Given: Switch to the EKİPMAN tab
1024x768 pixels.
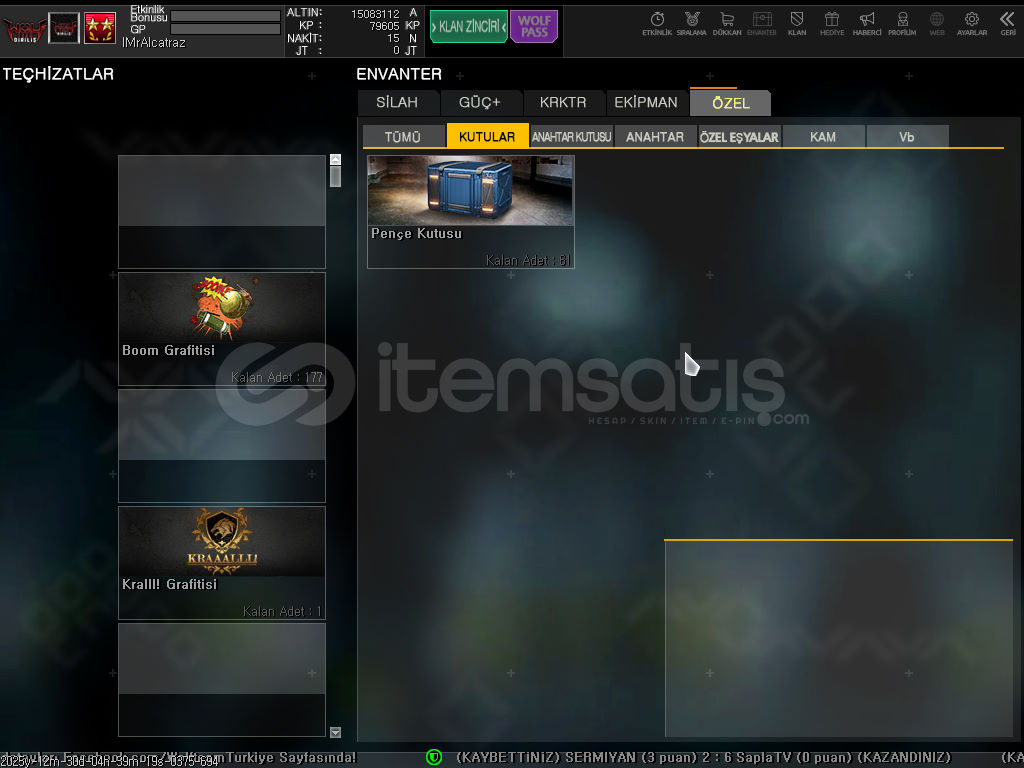Looking at the screenshot, I should [x=645, y=103].
